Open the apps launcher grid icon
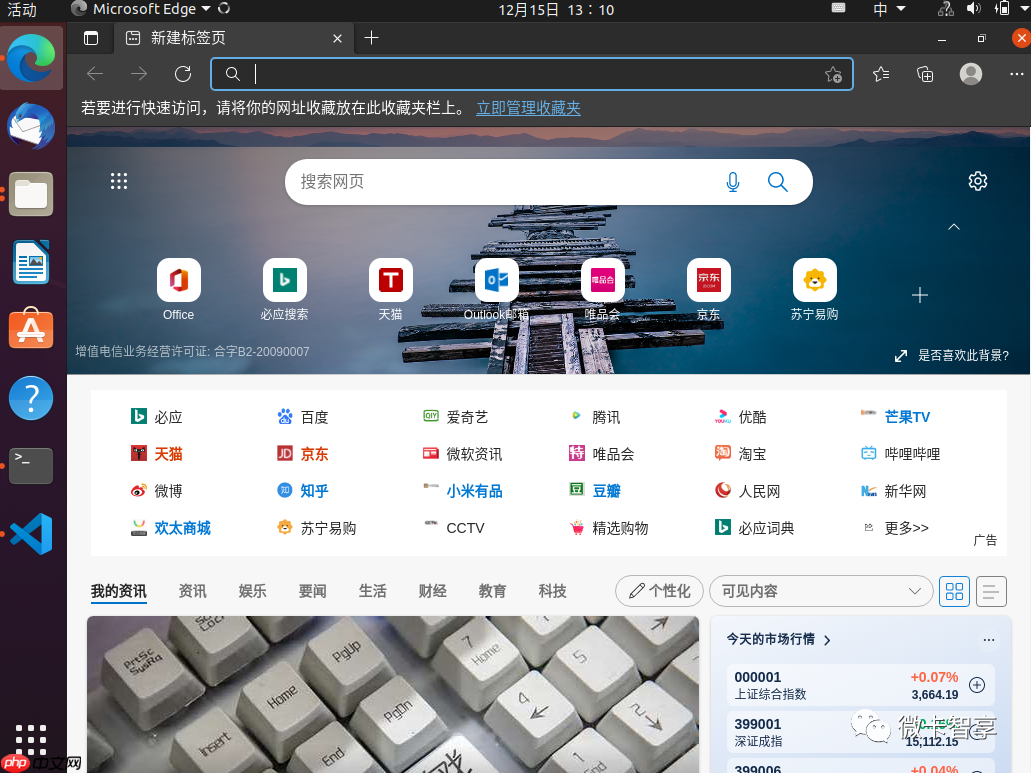This screenshot has height=773, width=1031. click(x=119, y=181)
